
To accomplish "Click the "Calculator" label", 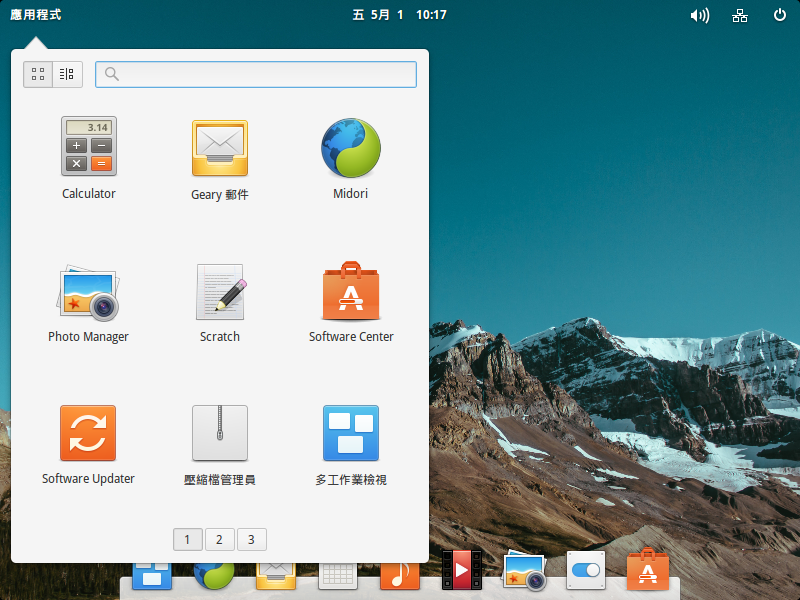I will tap(89, 194).
